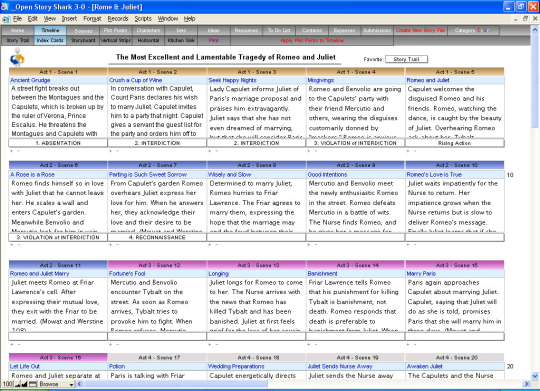
Task: Click the scroll down arrow at right
Action: (x=535, y=376)
